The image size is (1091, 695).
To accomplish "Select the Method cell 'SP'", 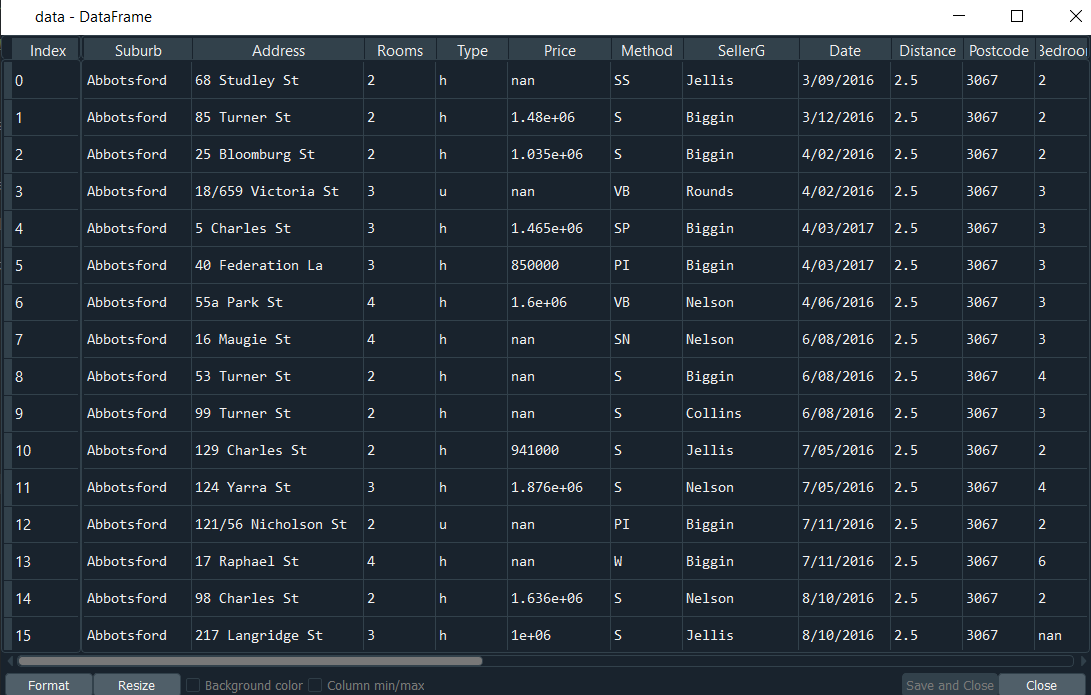I will [x=646, y=228].
